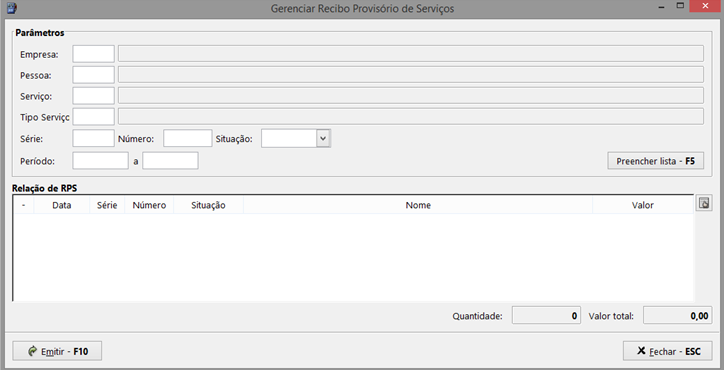Focus the Tipo Serviço code field
724x370 pixels.
[93, 117]
